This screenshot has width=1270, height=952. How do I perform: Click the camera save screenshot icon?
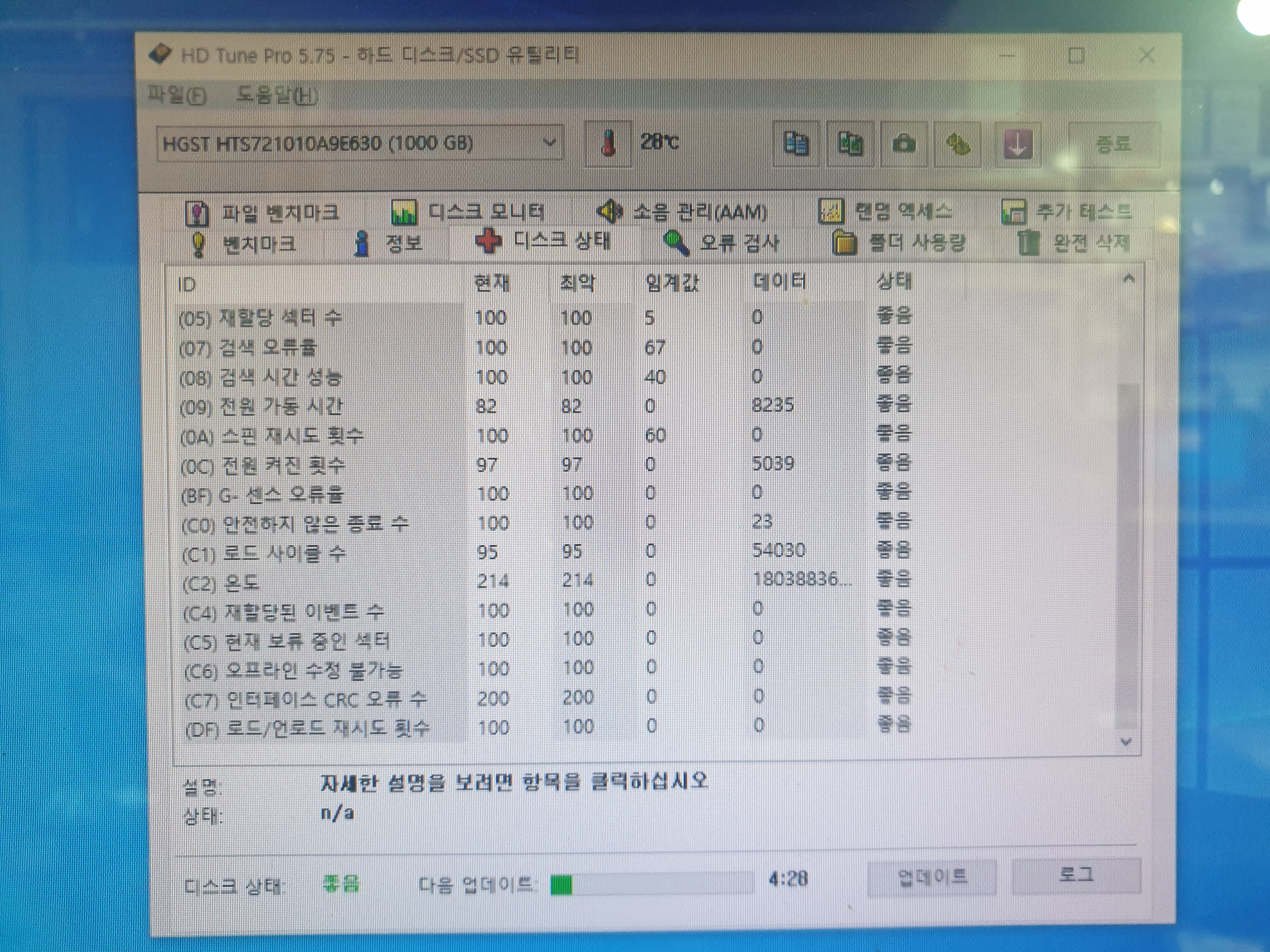(904, 144)
